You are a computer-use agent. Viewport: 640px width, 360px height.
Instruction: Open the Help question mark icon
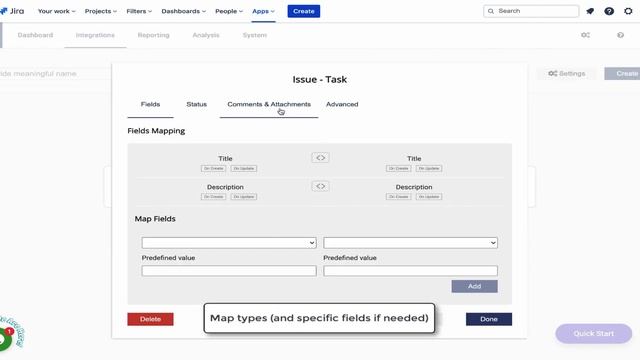pyautogui.click(x=609, y=11)
